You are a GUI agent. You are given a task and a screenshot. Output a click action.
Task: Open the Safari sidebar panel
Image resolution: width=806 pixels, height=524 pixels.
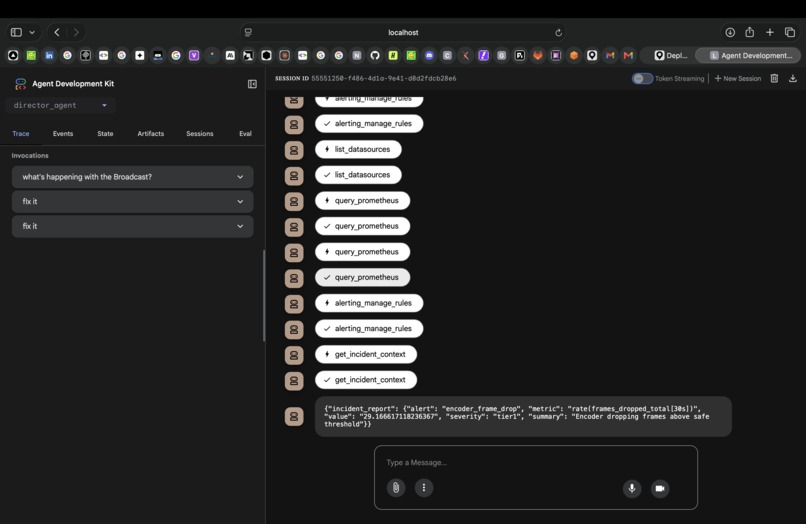point(16,32)
